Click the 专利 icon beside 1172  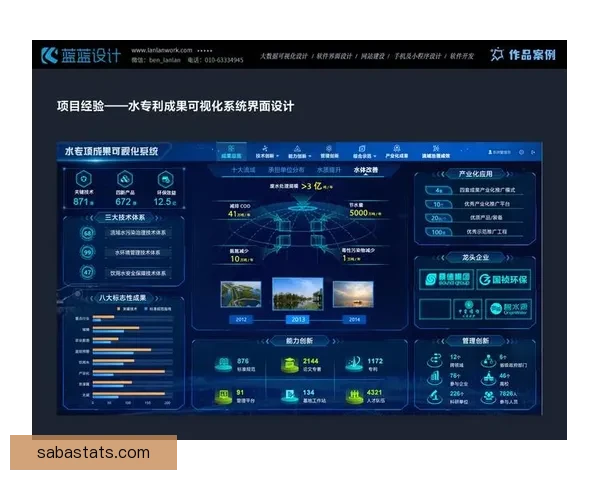pos(354,363)
